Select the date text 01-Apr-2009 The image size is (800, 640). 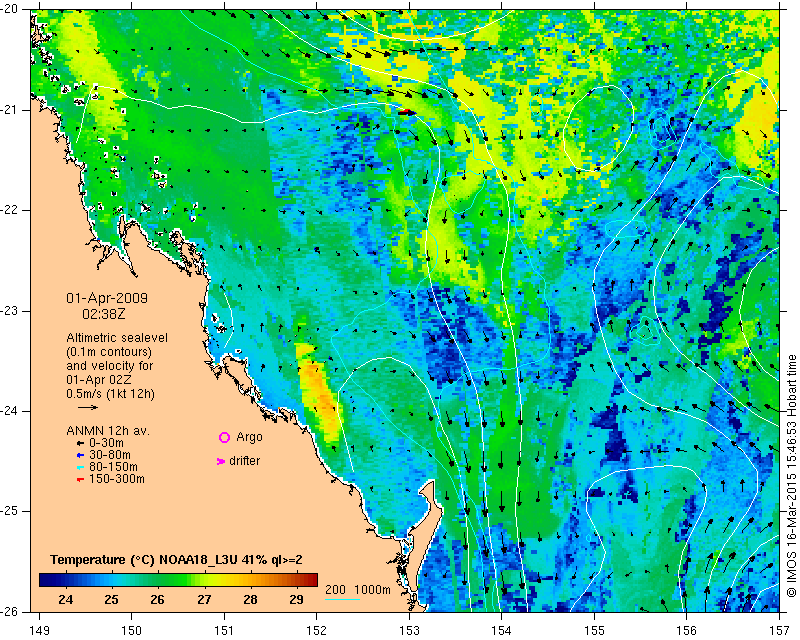107,298
